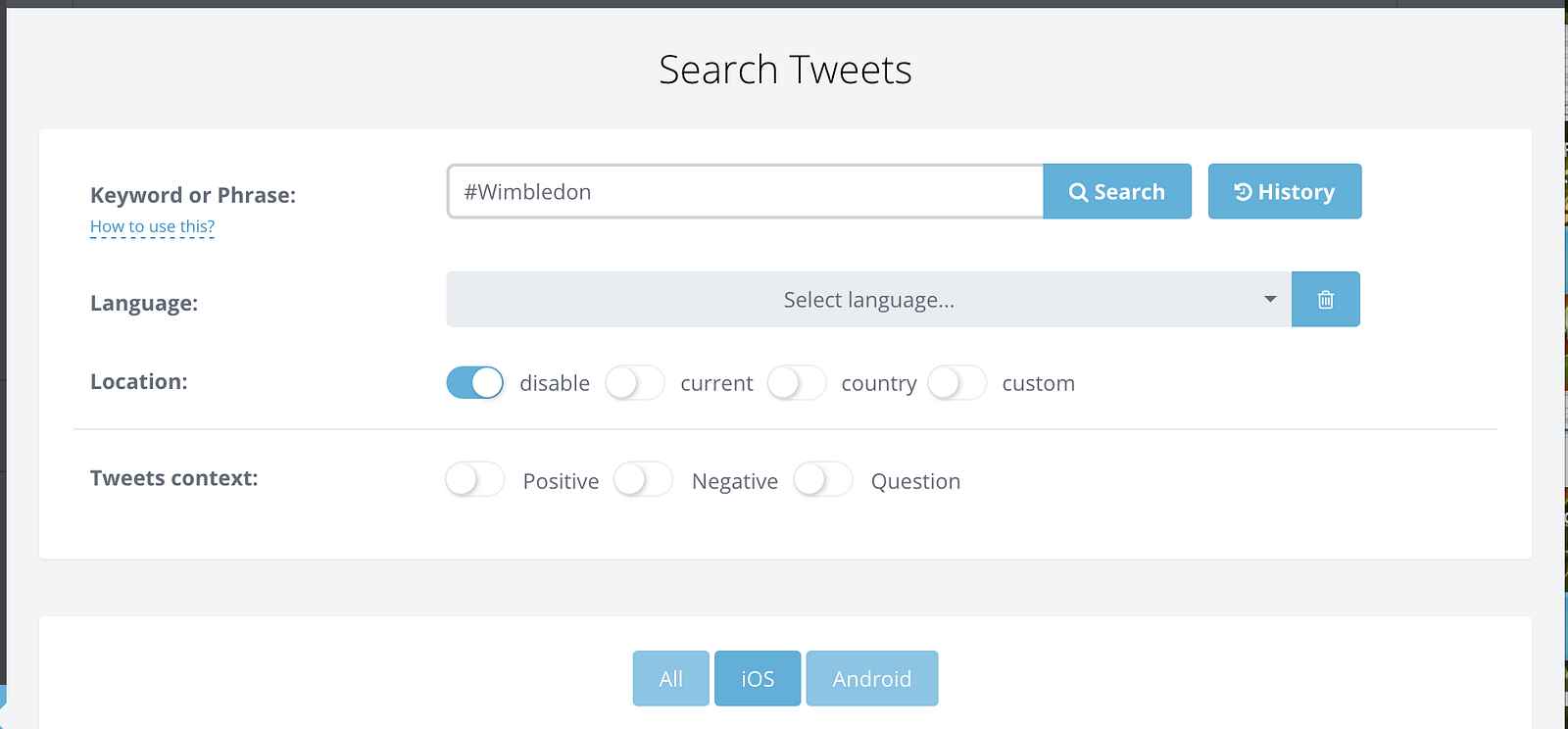The height and width of the screenshot is (729, 1568).
Task: Click the history clock icon
Action: (1243, 192)
